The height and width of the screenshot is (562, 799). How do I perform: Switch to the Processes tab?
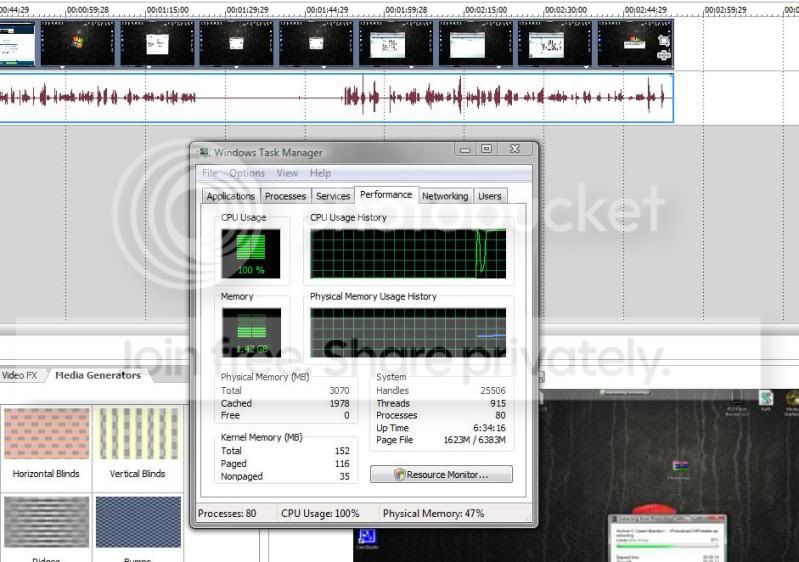285,196
